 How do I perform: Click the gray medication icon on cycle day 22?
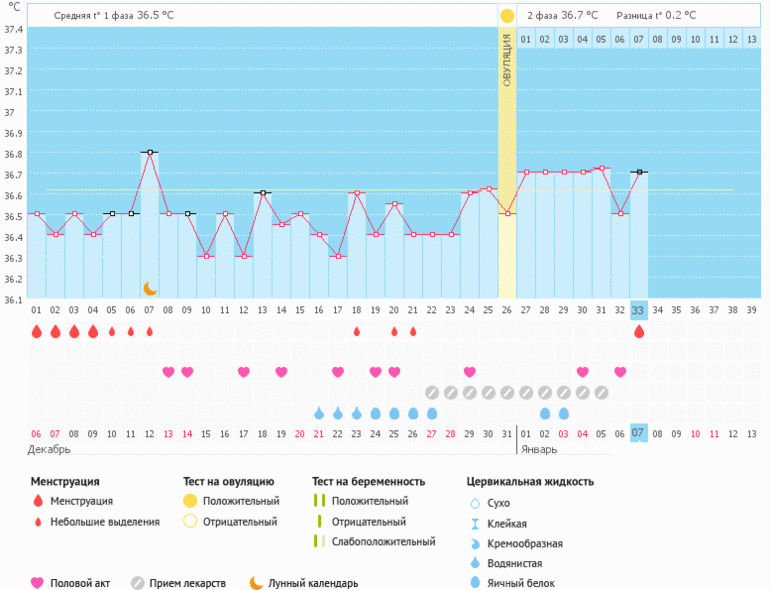coord(432,392)
